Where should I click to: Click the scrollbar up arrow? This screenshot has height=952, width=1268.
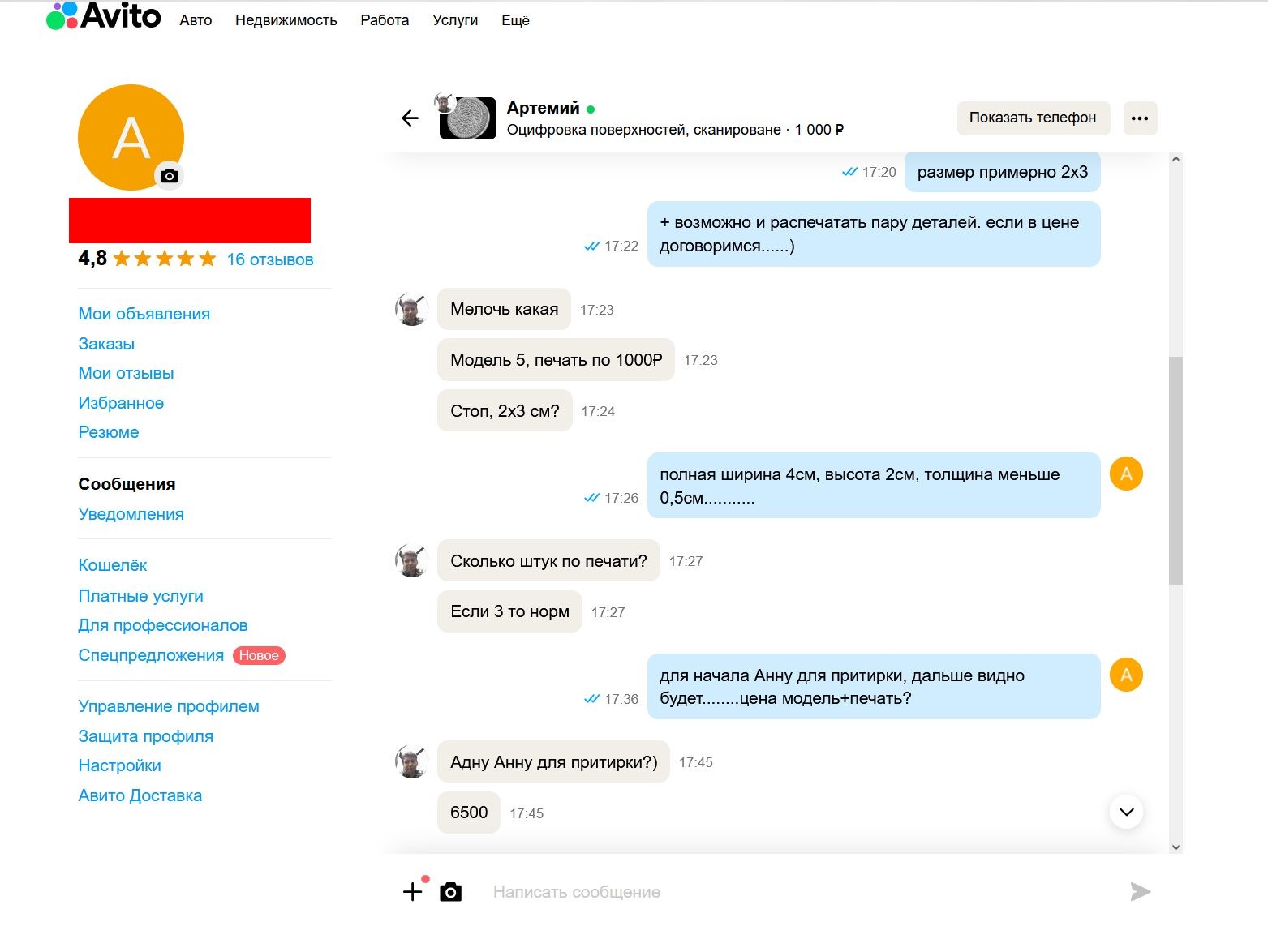point(1176,159)
